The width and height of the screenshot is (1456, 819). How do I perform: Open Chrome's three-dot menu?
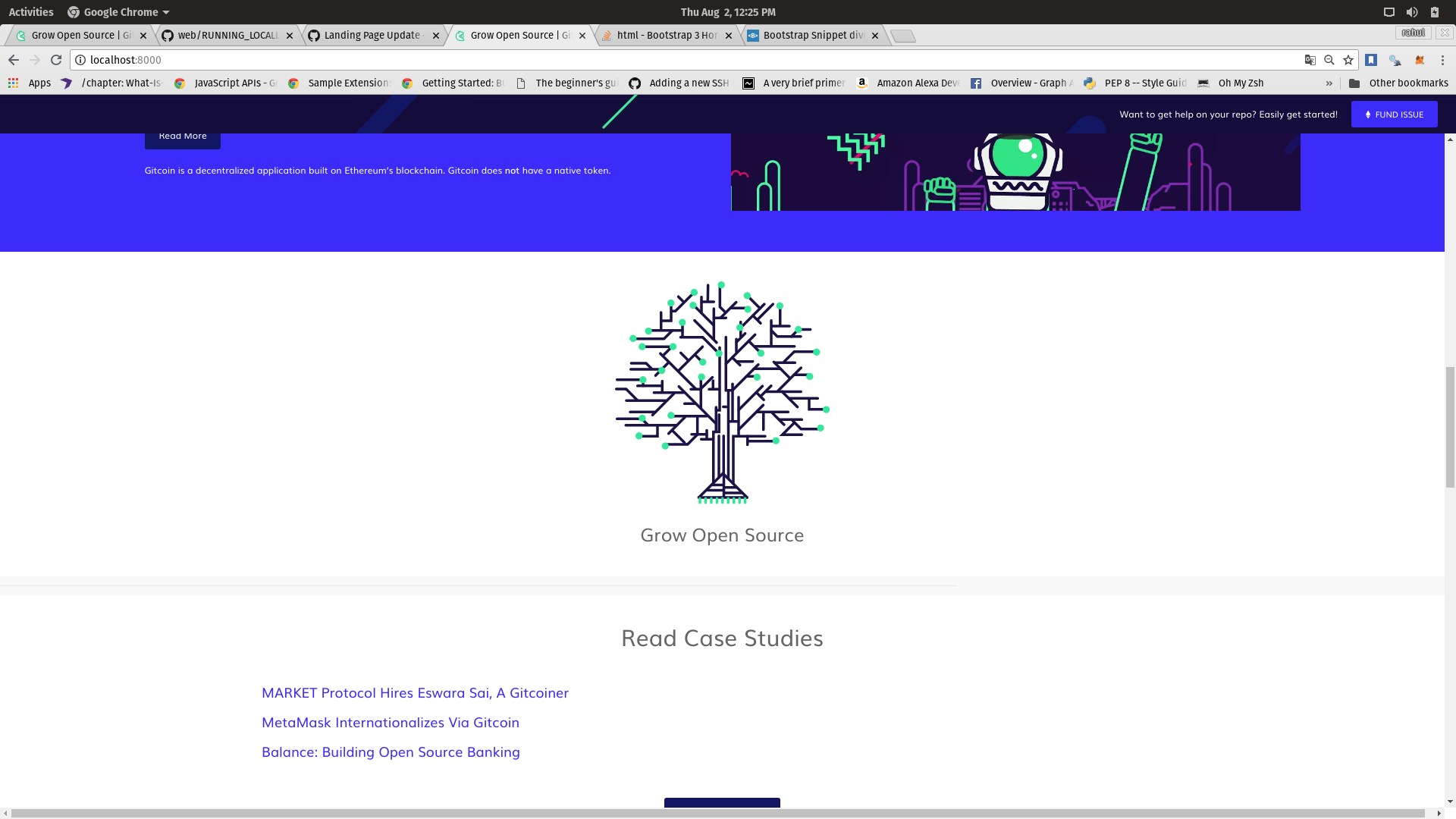tap(1442, 60)
